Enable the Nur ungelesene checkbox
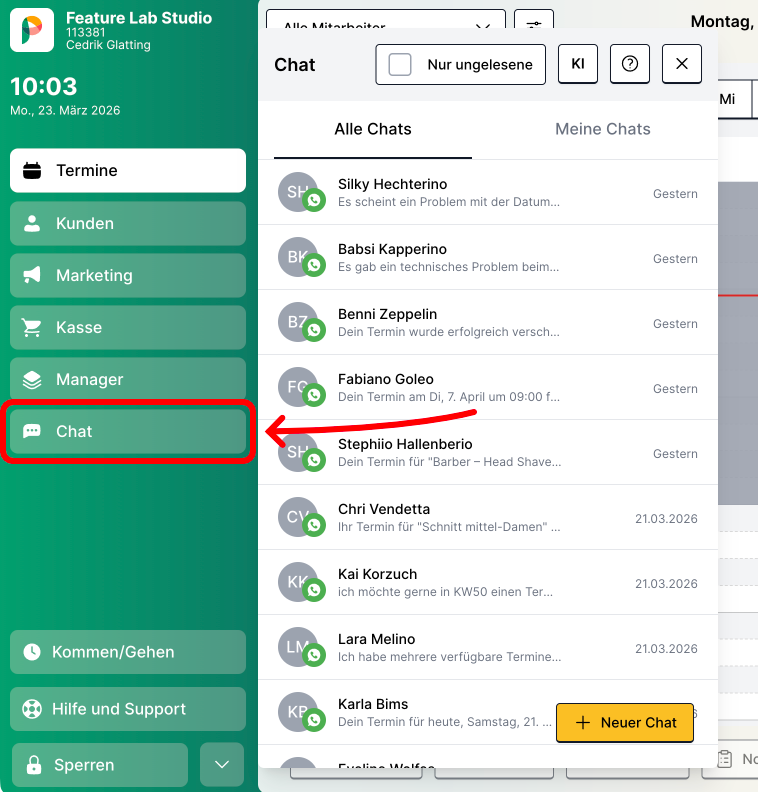Viewport: 758px width, 792px height. pos(400,65)
